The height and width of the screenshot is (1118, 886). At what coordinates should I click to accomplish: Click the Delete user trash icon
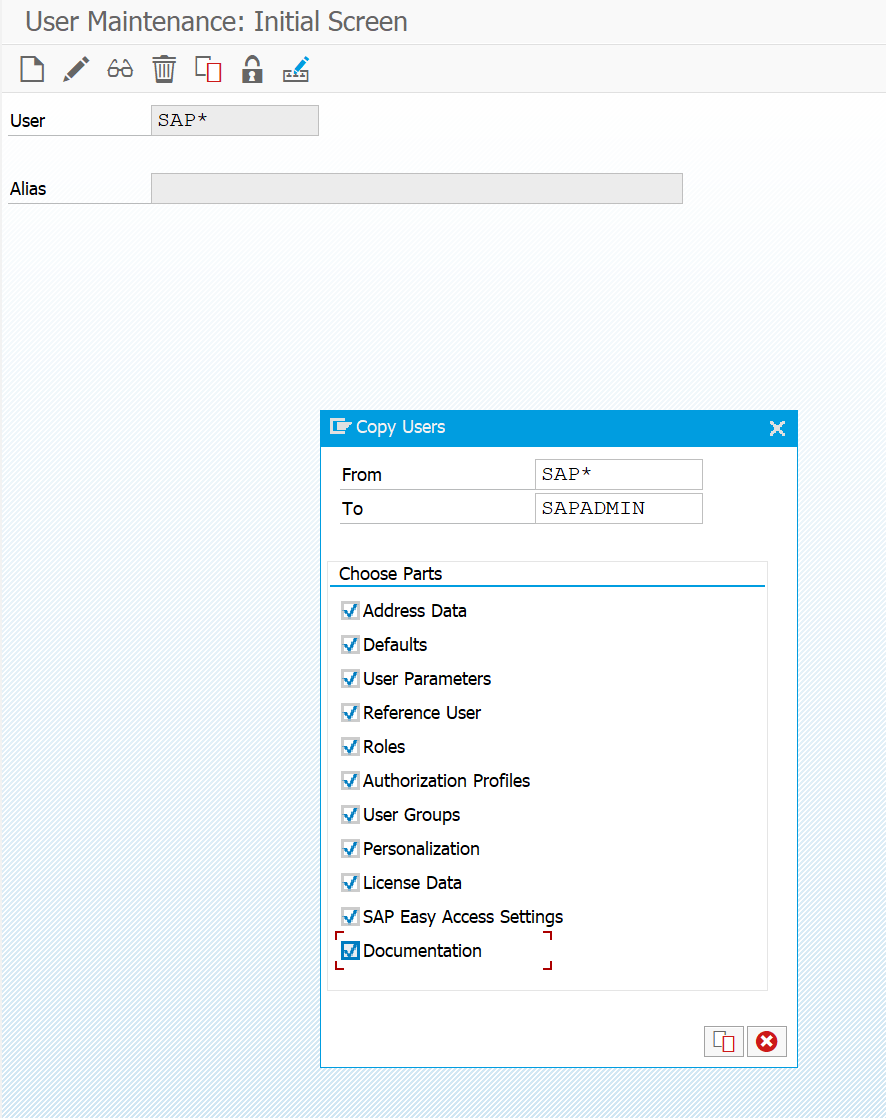(x=164, y=69)
